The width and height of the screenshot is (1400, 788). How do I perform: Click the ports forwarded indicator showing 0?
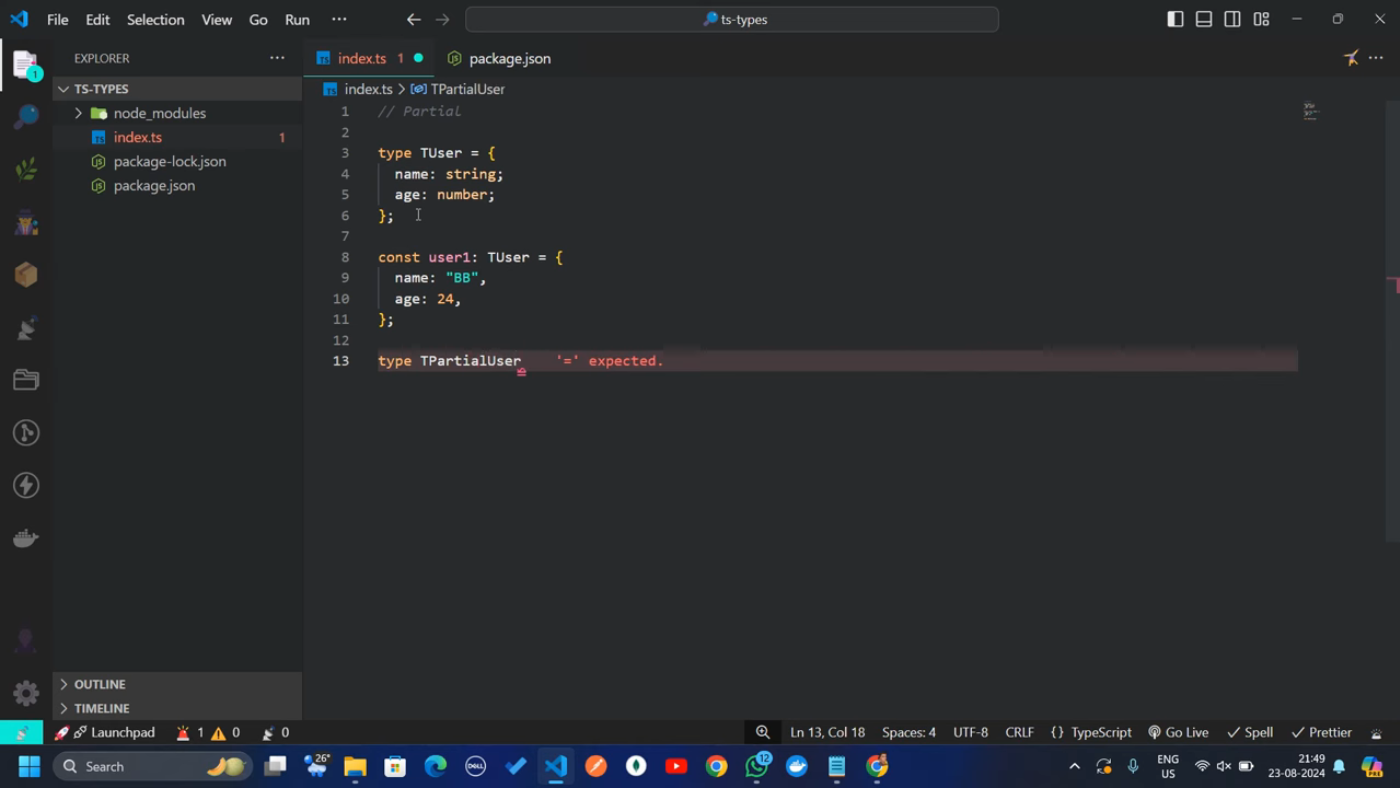coord(275,733)
